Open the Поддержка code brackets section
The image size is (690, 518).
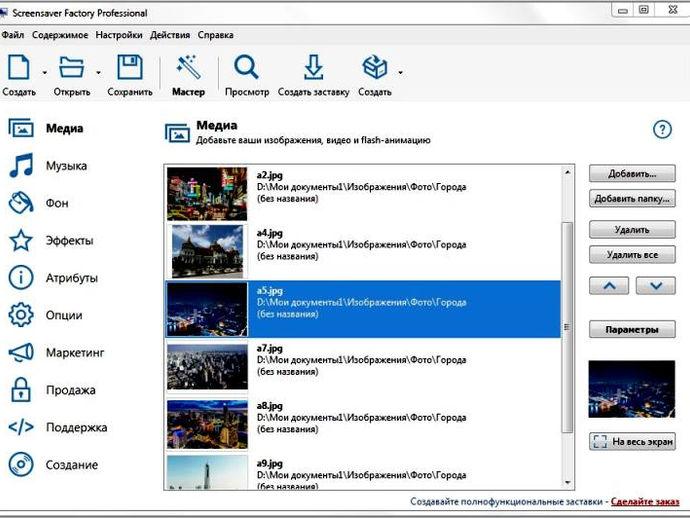[x=58, y=427]
